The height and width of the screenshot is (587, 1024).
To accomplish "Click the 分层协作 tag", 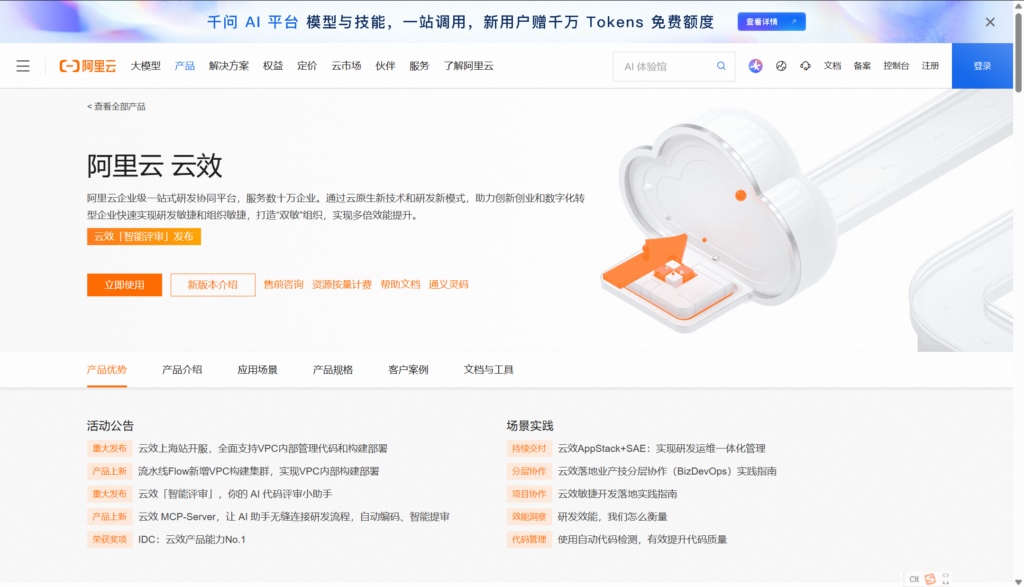I will [528, 471].
